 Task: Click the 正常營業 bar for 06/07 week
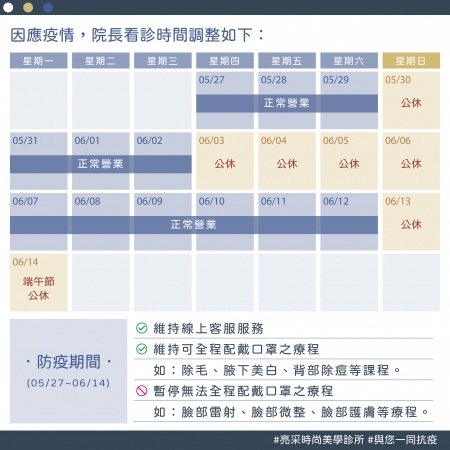pyautogui.click(x=194, y=225)
